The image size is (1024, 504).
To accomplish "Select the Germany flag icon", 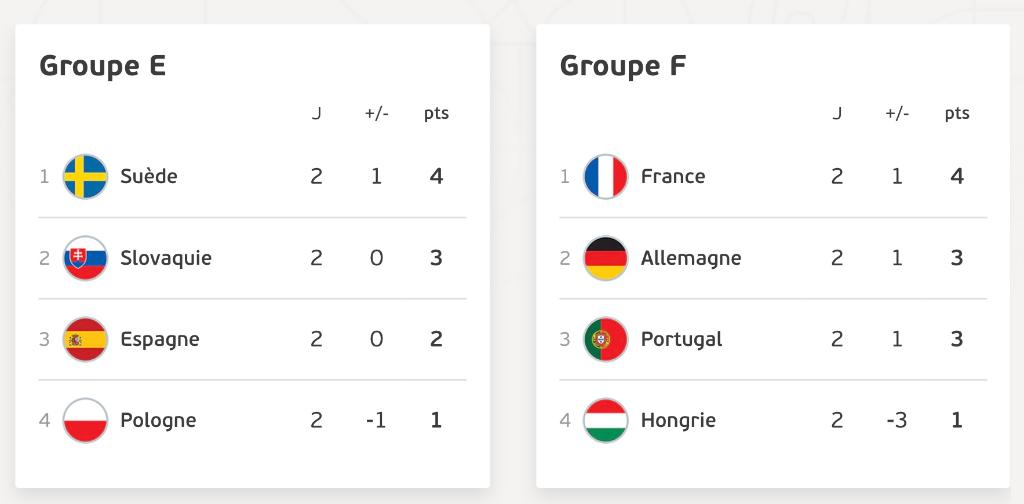I will (x=605, y=258).
